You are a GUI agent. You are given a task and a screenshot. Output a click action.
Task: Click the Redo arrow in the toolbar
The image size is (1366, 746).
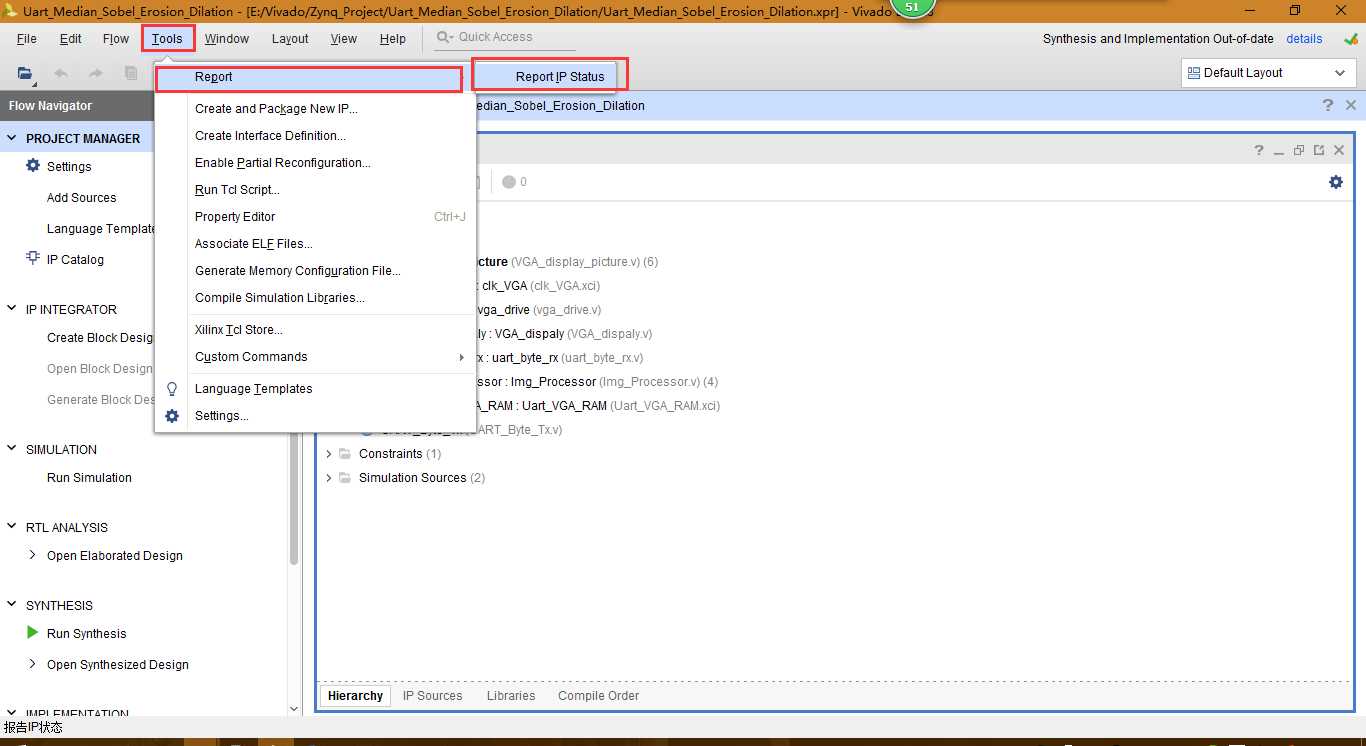[x=96, y=73]
